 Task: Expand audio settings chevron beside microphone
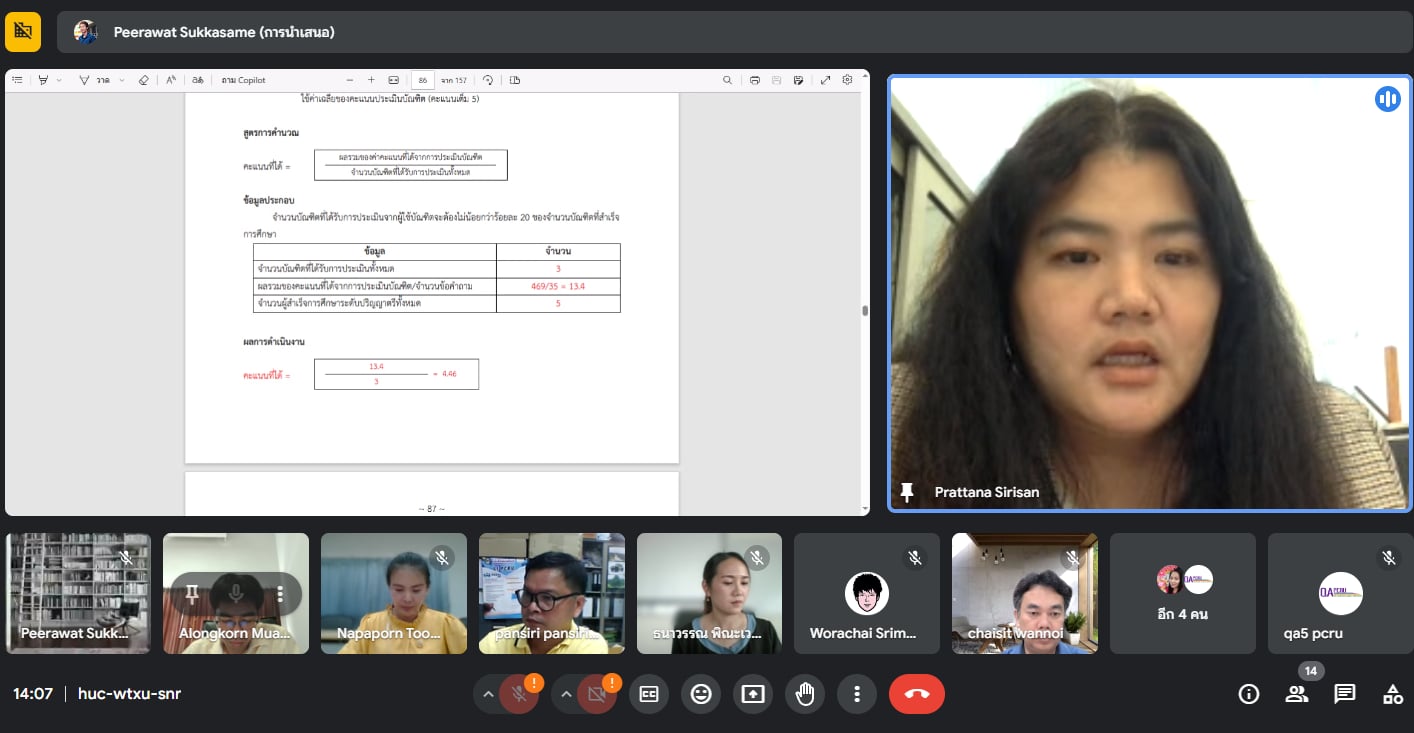(x=488, y=694)
